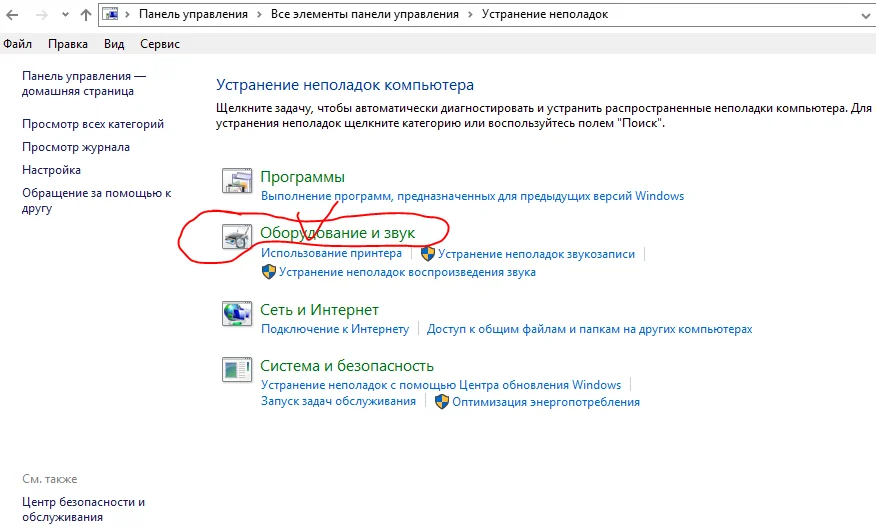876x531 pixels.
Task: Click the Оборудование и звук category icon
Action: click(237, 236)
